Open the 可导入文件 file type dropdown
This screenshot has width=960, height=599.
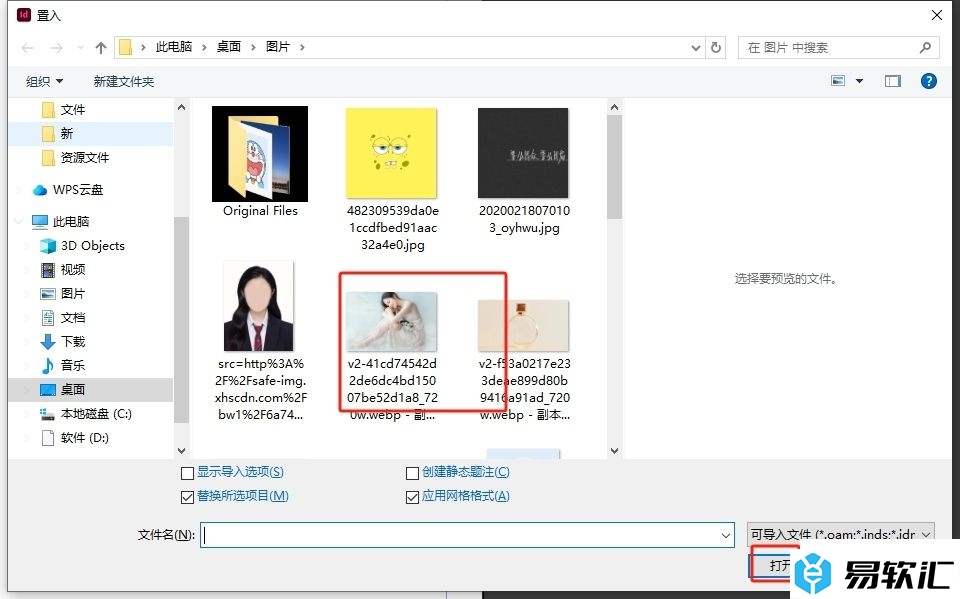(x=841, y=534)
